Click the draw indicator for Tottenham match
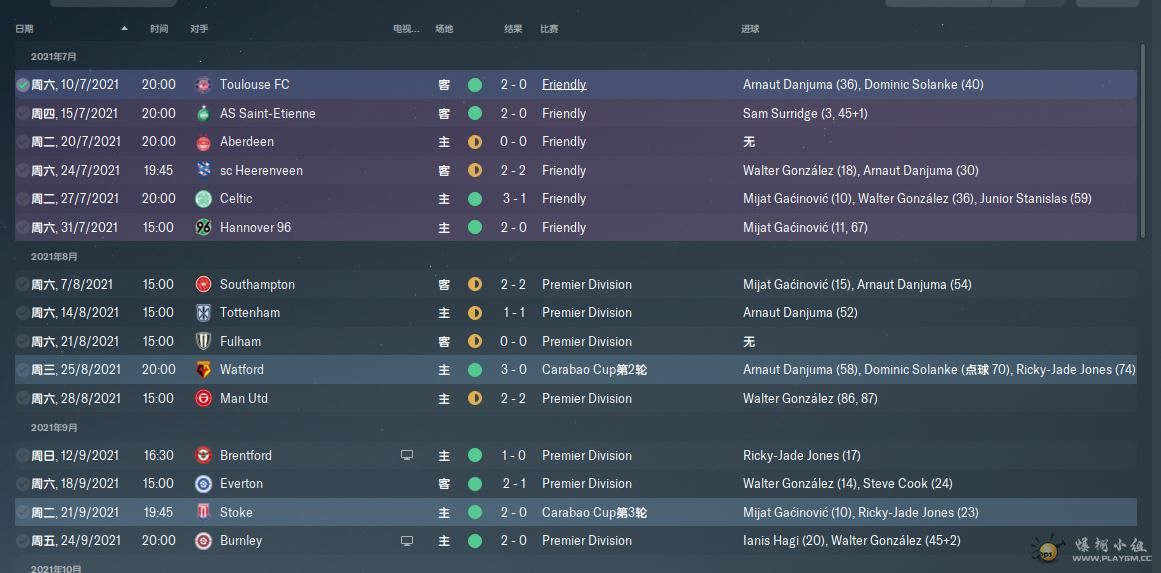The image size is (1161, 573). pos(475,313)
